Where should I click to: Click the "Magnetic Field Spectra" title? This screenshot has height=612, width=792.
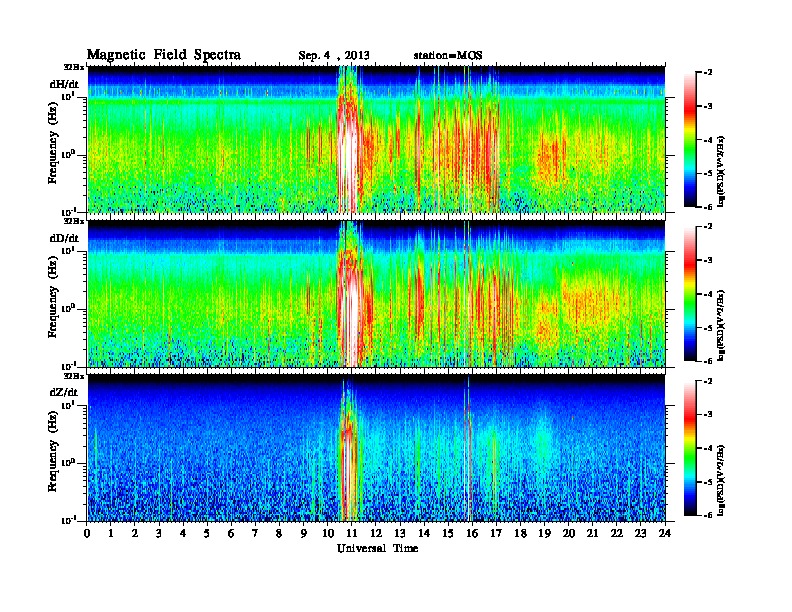tap(164, 55)
